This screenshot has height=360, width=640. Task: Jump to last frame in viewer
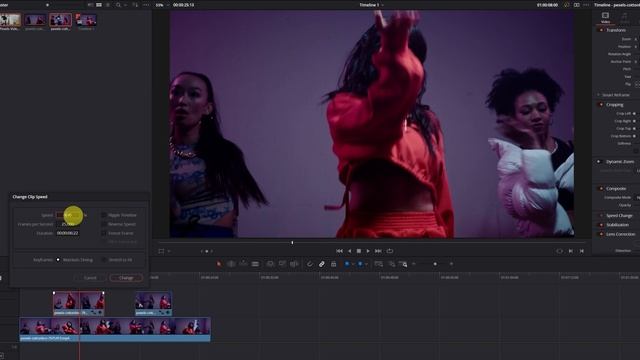click(x=378, y=251)
